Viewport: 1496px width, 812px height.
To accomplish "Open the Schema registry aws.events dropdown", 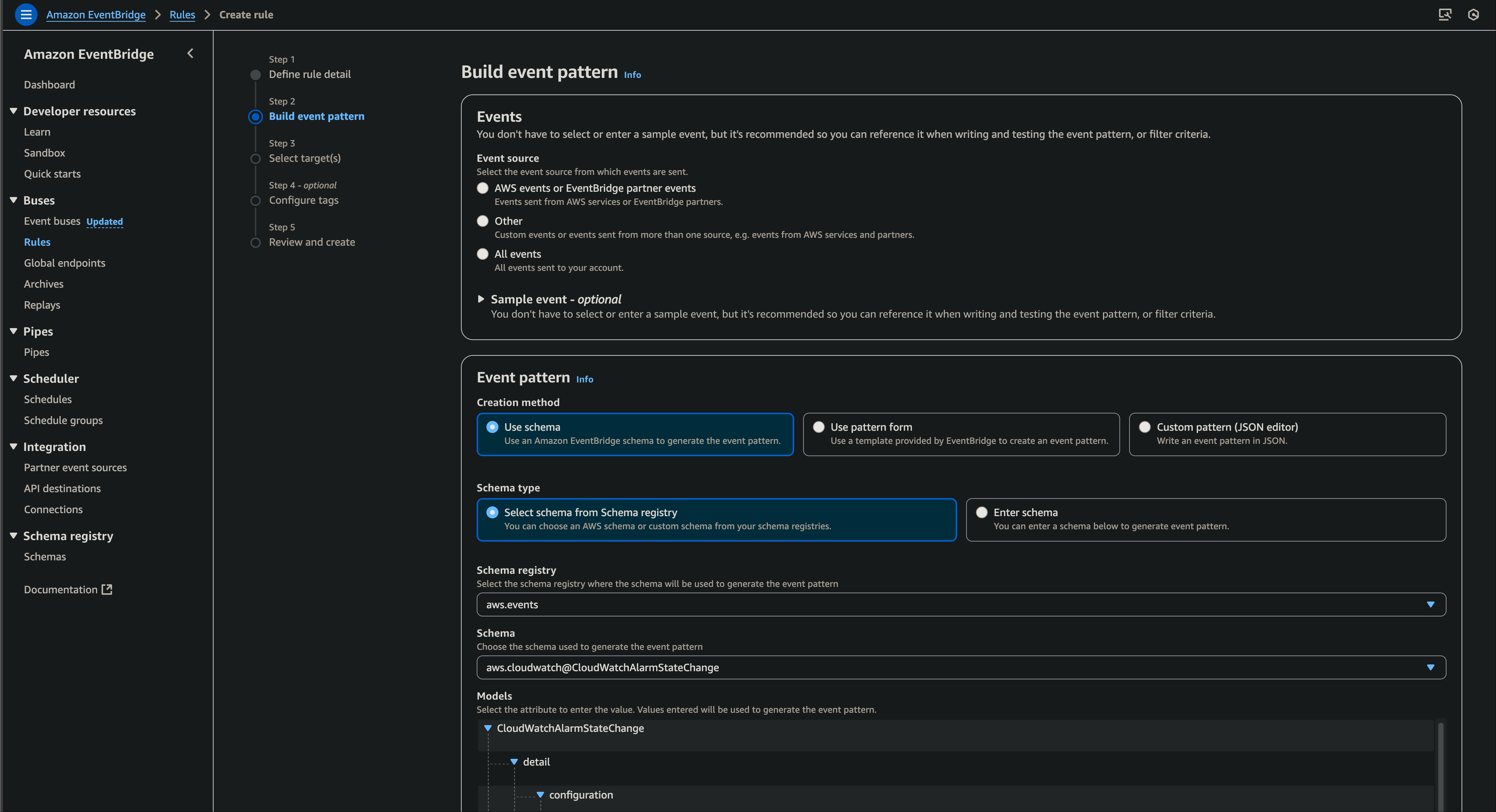I will pos(961,604).
